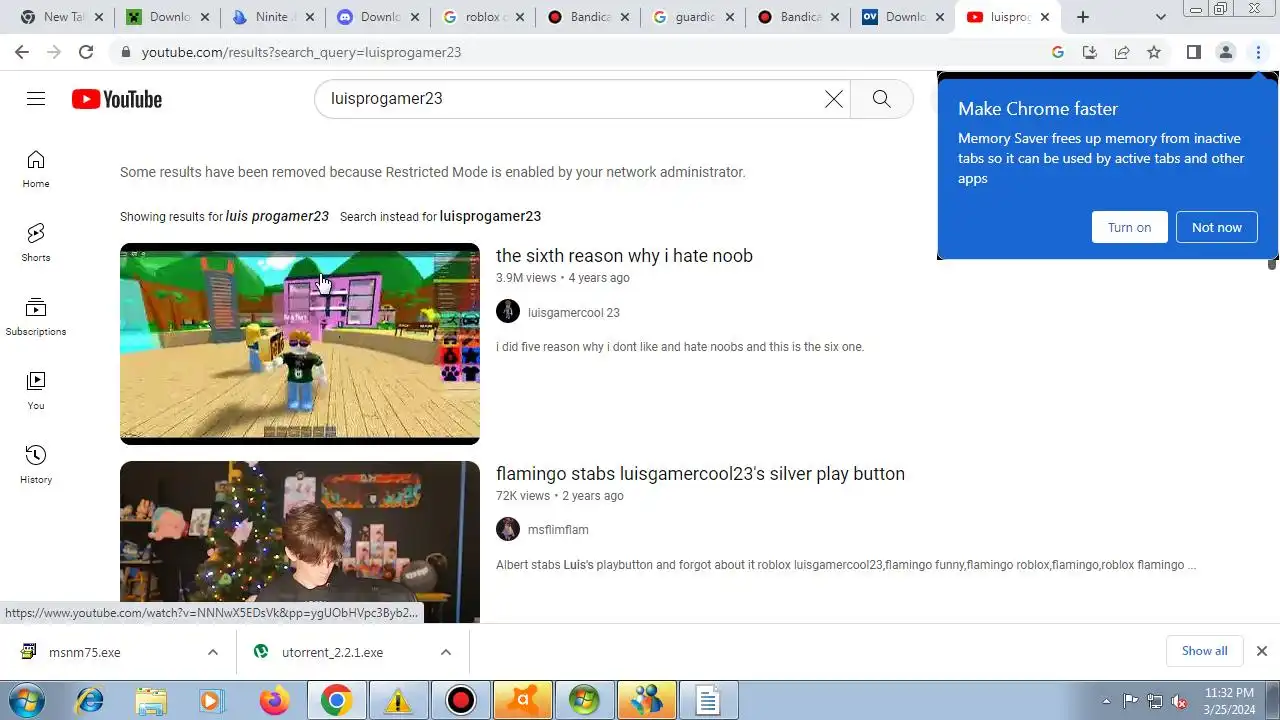Click into the YouTube search field
Image resolution: width=1280 pixels, height=720 pixels.
(570, 99)
